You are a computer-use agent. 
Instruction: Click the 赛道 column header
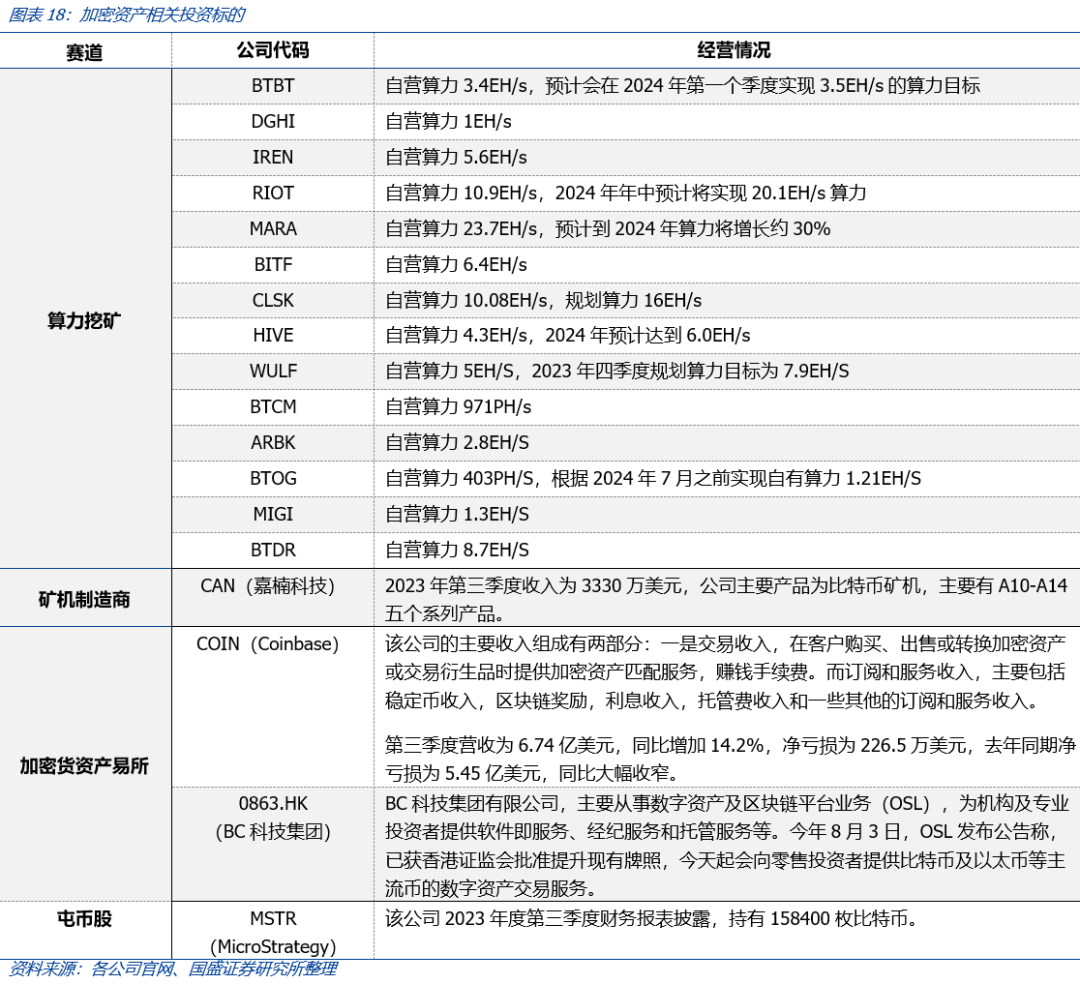[84, 52]
